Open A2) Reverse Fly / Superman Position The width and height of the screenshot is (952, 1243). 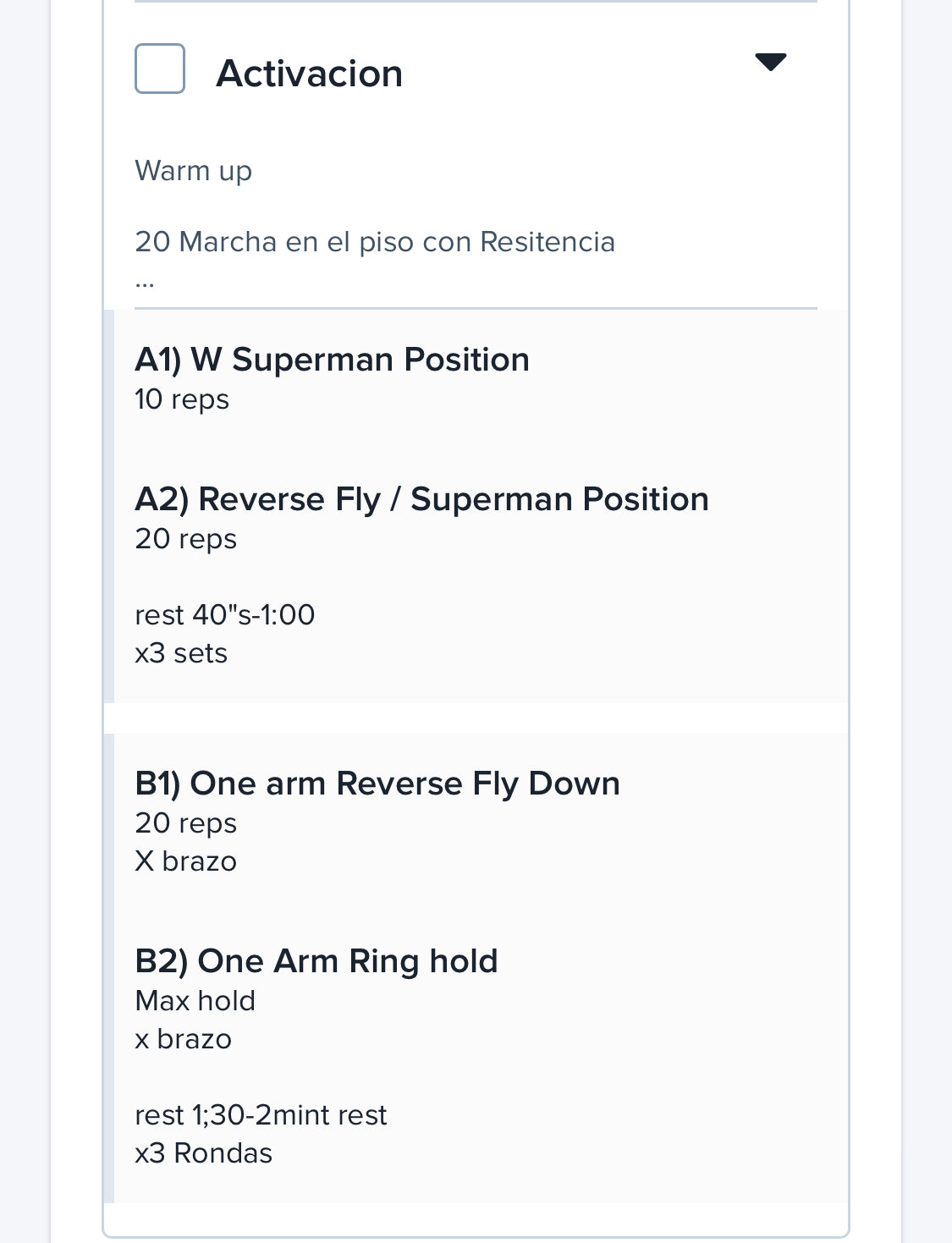pyautogui.click(x=421, y=499)
